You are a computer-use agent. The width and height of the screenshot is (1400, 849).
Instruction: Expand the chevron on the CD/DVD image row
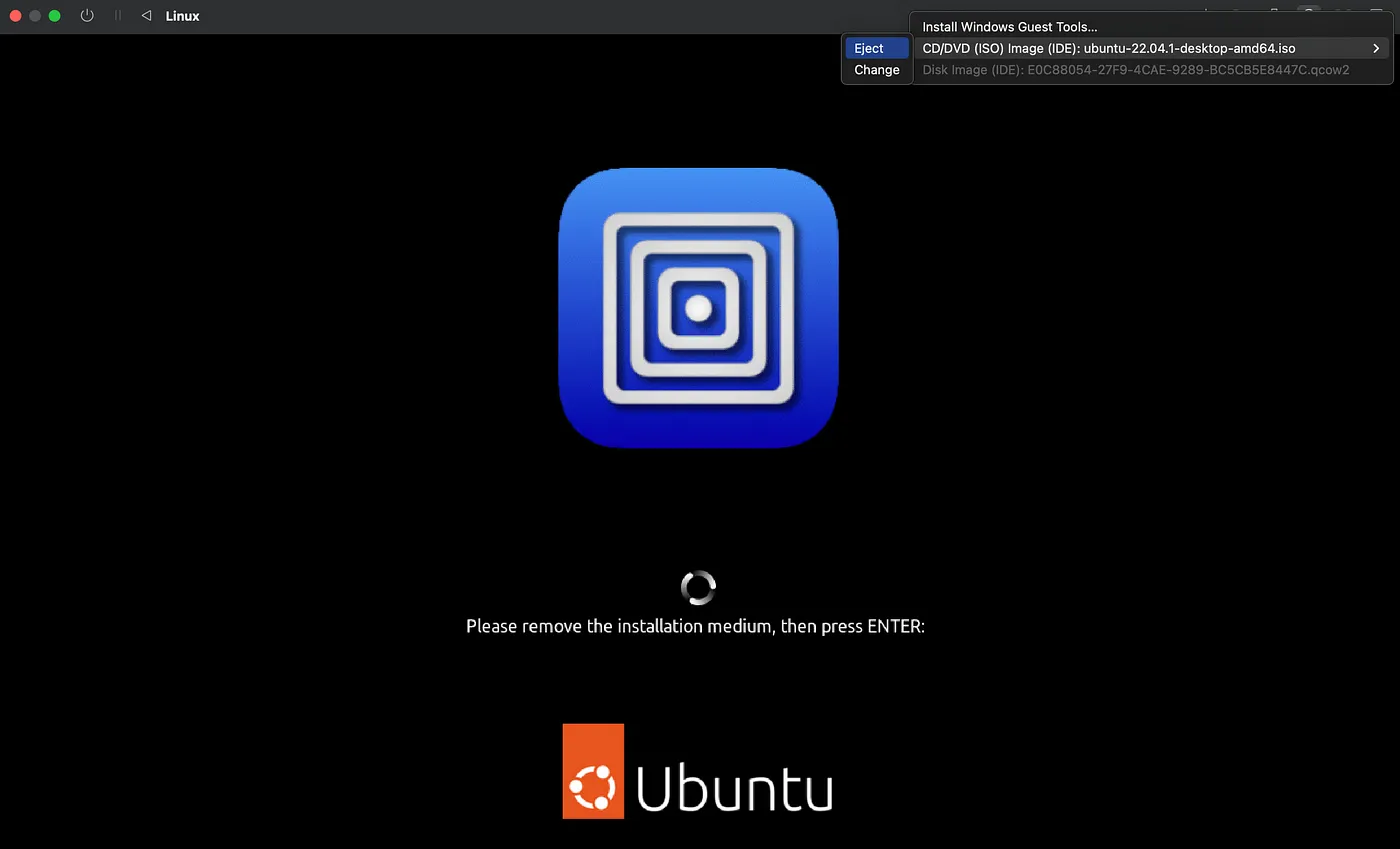pyautogui.click(x=1376, y=48)
